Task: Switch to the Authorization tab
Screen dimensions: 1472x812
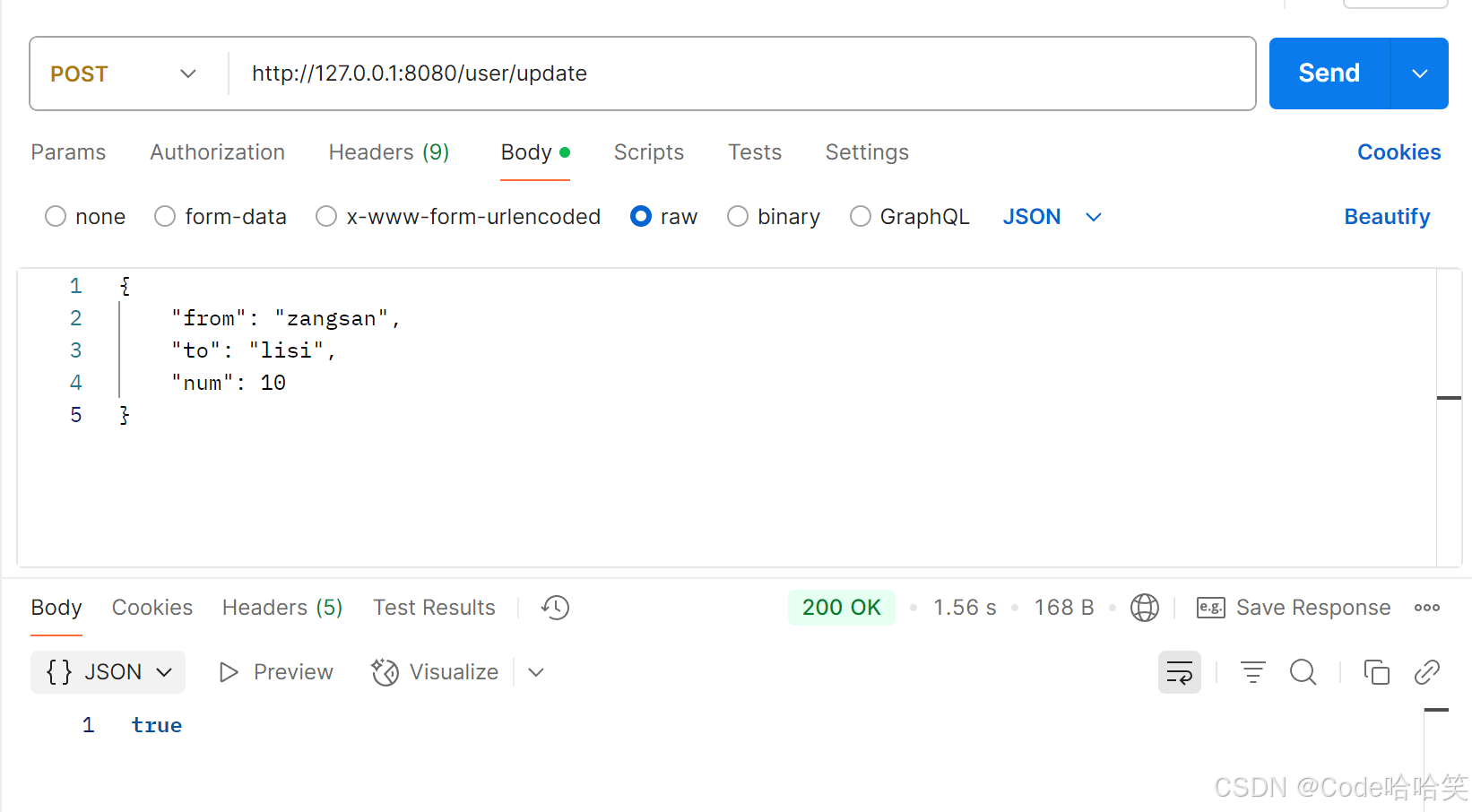Action: click(218, 152)
